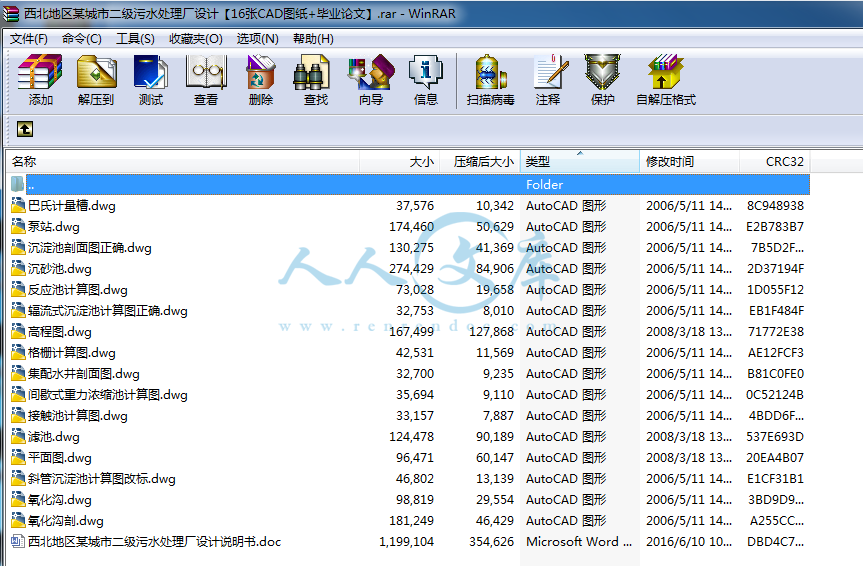Screen dimensions: 863x566
Task: Select the 巴氏计量槽.dwg file icon
Action: [18, 205]
